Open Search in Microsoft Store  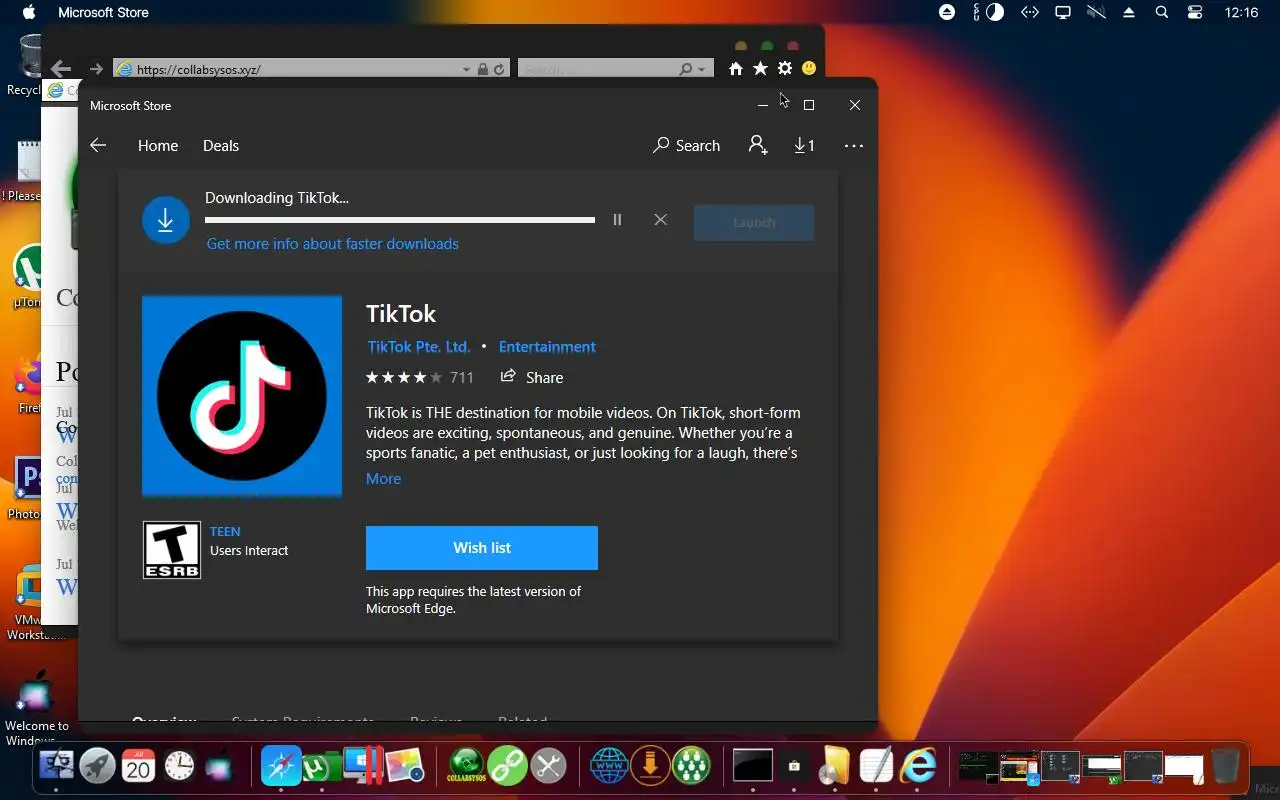[686, 146]
